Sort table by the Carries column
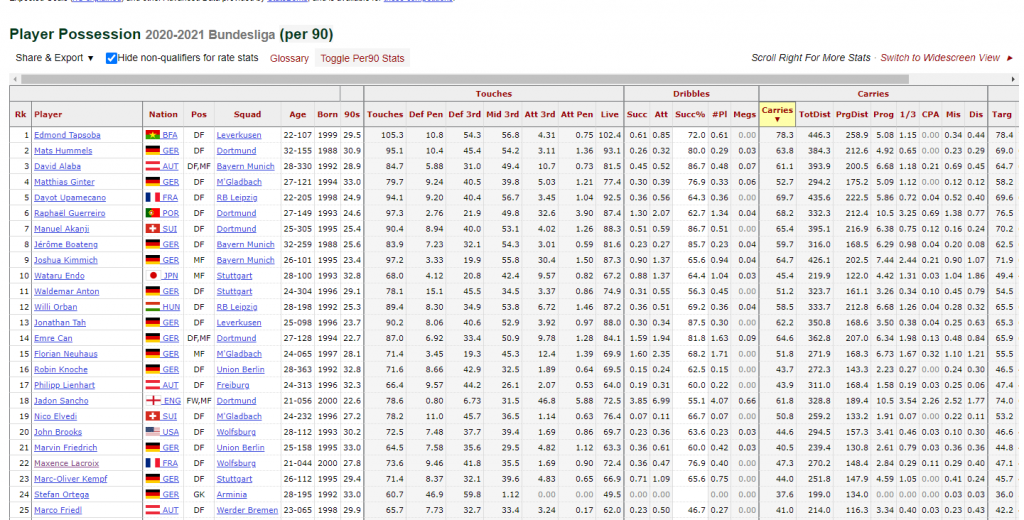This screenshot has height=520, width=1024. click(777, 111)
